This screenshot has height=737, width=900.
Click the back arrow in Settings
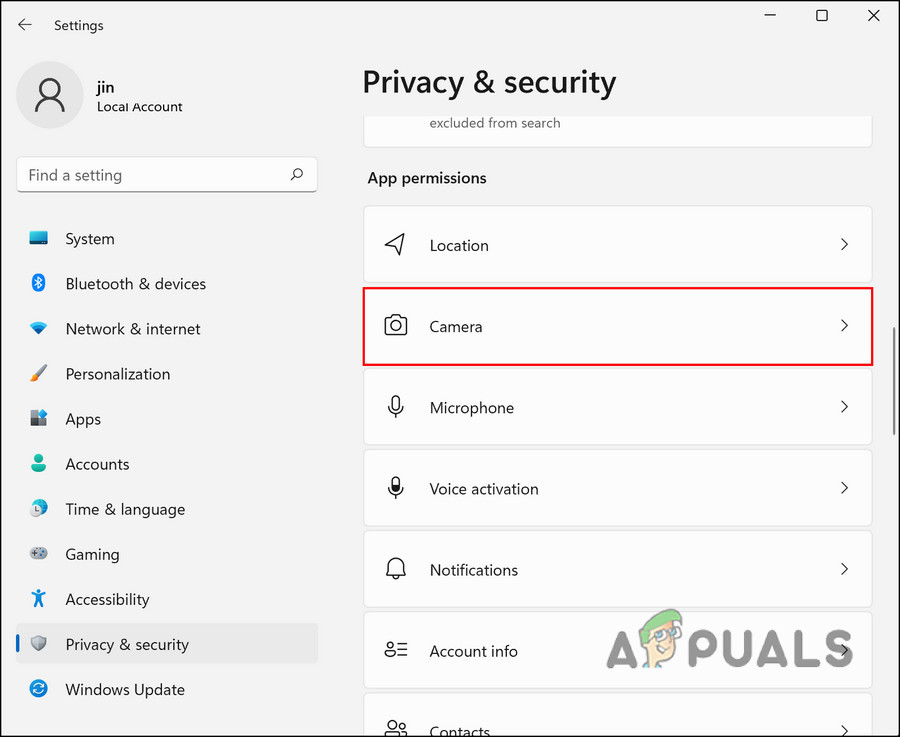coord(25,25)
